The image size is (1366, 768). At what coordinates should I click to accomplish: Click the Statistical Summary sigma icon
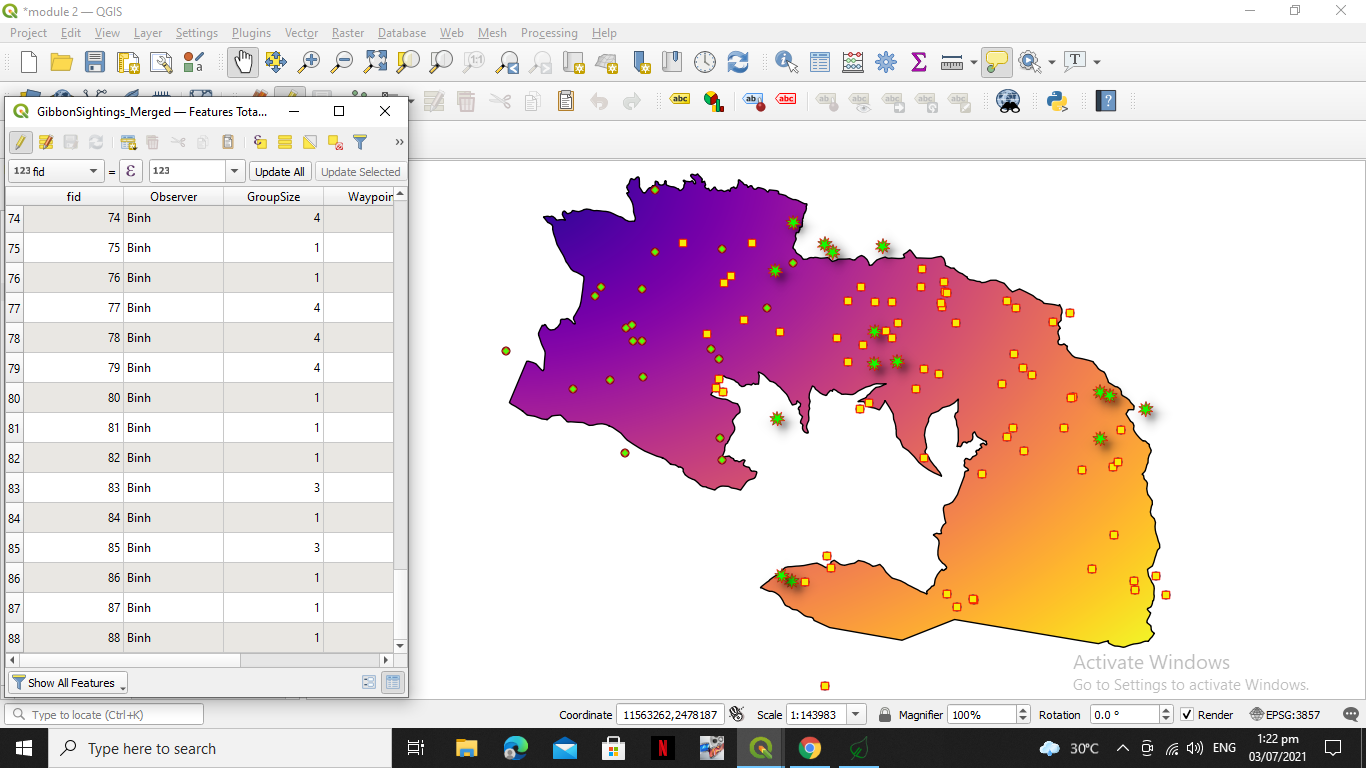[x=918, y=62]
